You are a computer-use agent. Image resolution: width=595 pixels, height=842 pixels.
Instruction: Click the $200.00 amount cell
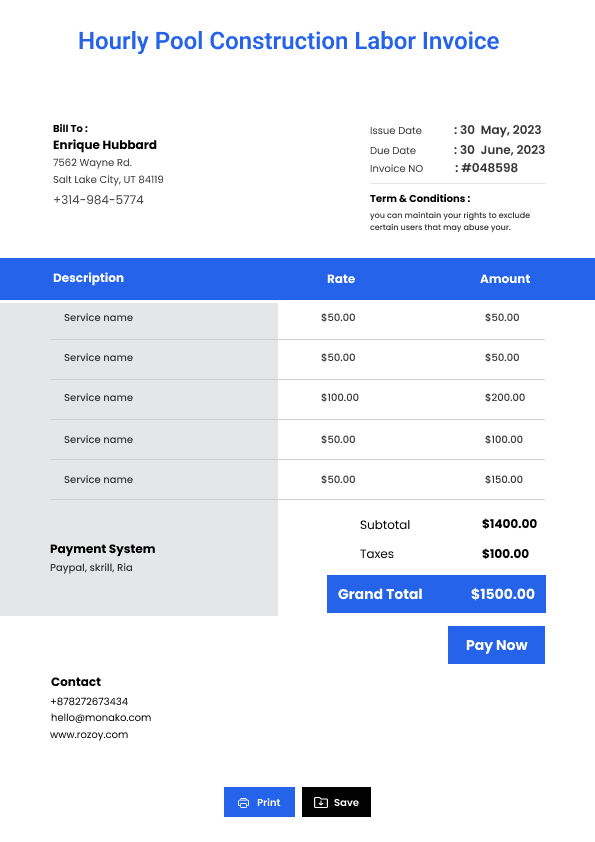tap(505, 397)
